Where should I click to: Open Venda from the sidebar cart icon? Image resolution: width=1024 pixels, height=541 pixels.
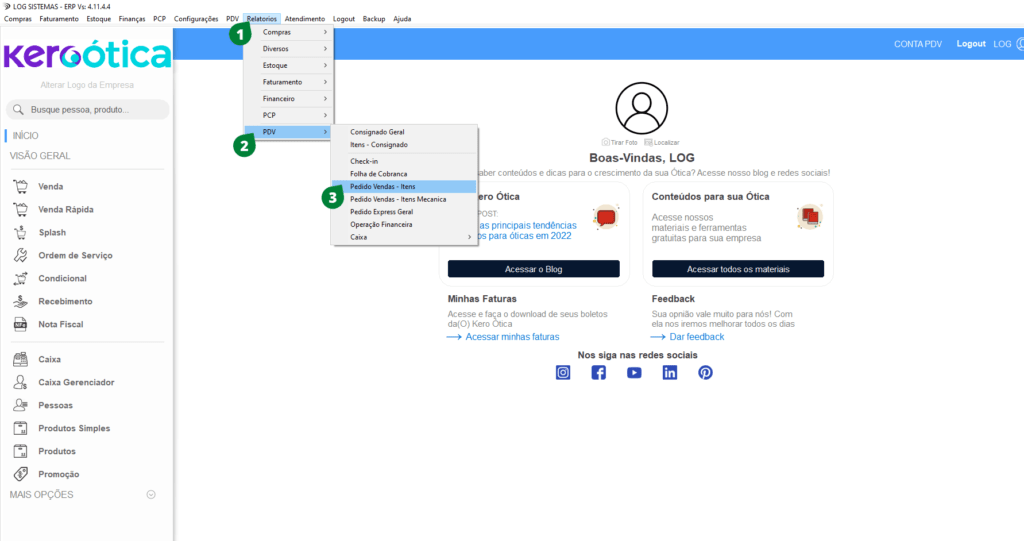coord(21,186)
